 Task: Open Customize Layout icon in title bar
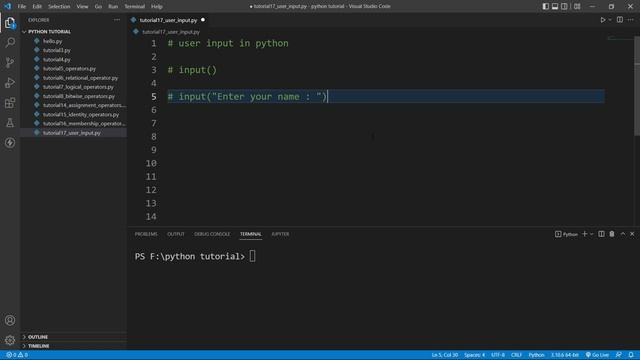point(577,7)
